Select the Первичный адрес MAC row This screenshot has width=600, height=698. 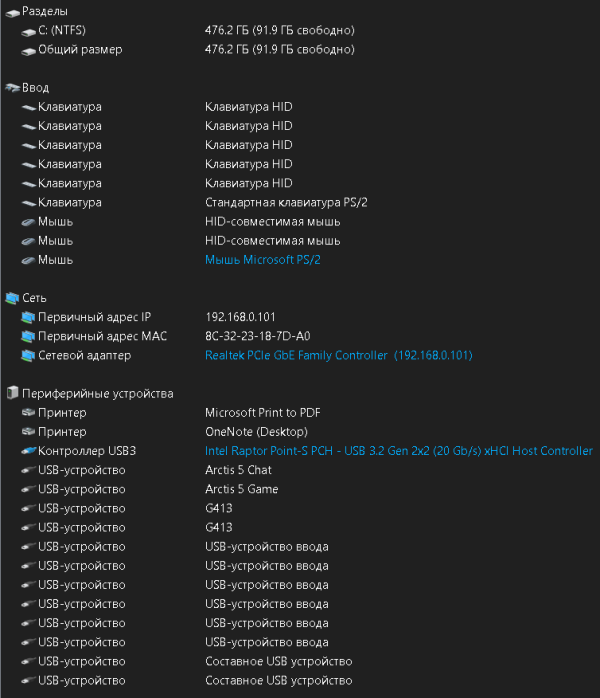(x=96, y=336)
